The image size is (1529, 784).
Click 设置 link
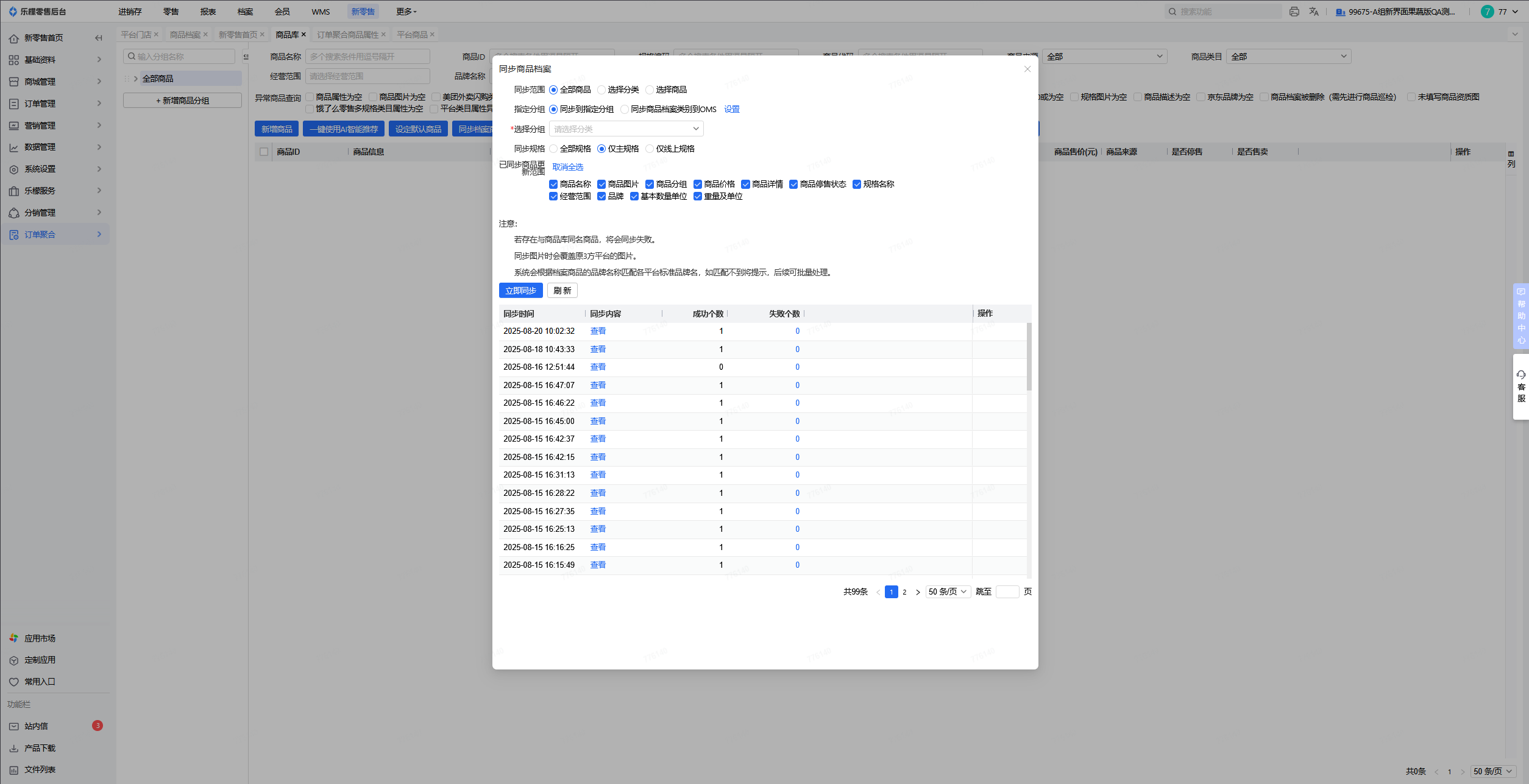coord(731,110)
